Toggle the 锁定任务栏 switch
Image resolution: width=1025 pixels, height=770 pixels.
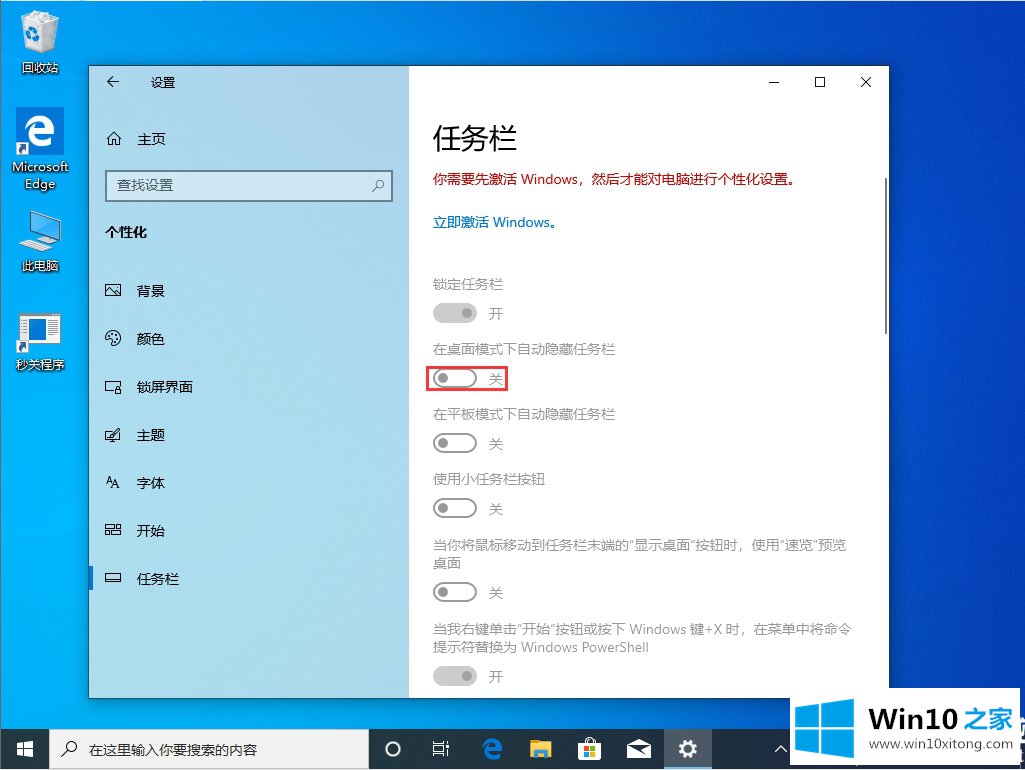[455, 314]
